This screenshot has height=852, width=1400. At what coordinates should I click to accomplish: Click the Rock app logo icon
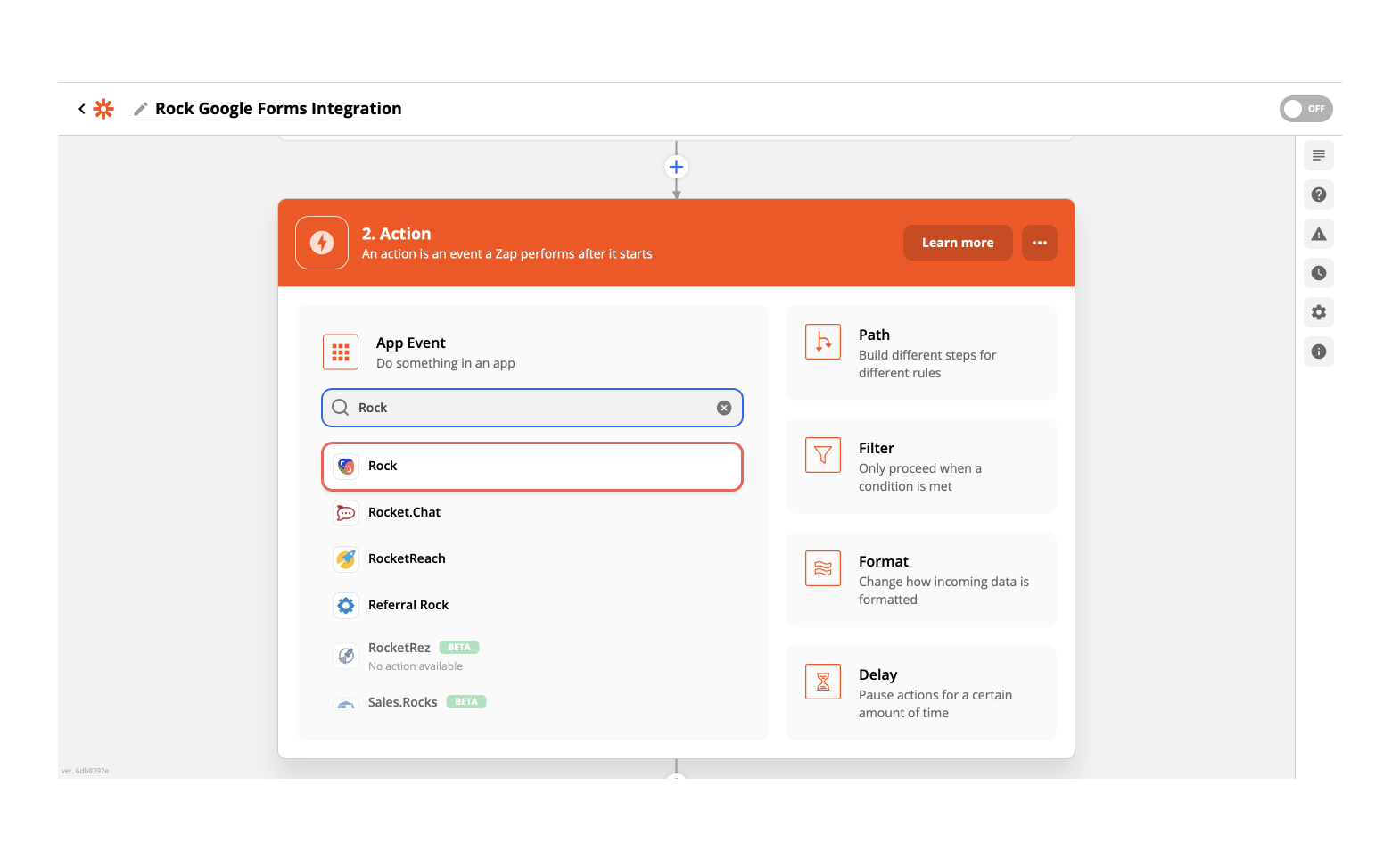[x=346, y=467]
